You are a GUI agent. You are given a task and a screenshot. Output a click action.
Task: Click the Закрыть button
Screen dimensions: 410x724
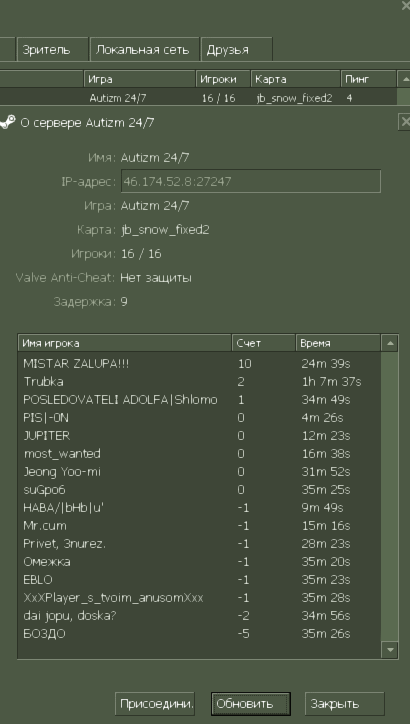pos(344,704)
